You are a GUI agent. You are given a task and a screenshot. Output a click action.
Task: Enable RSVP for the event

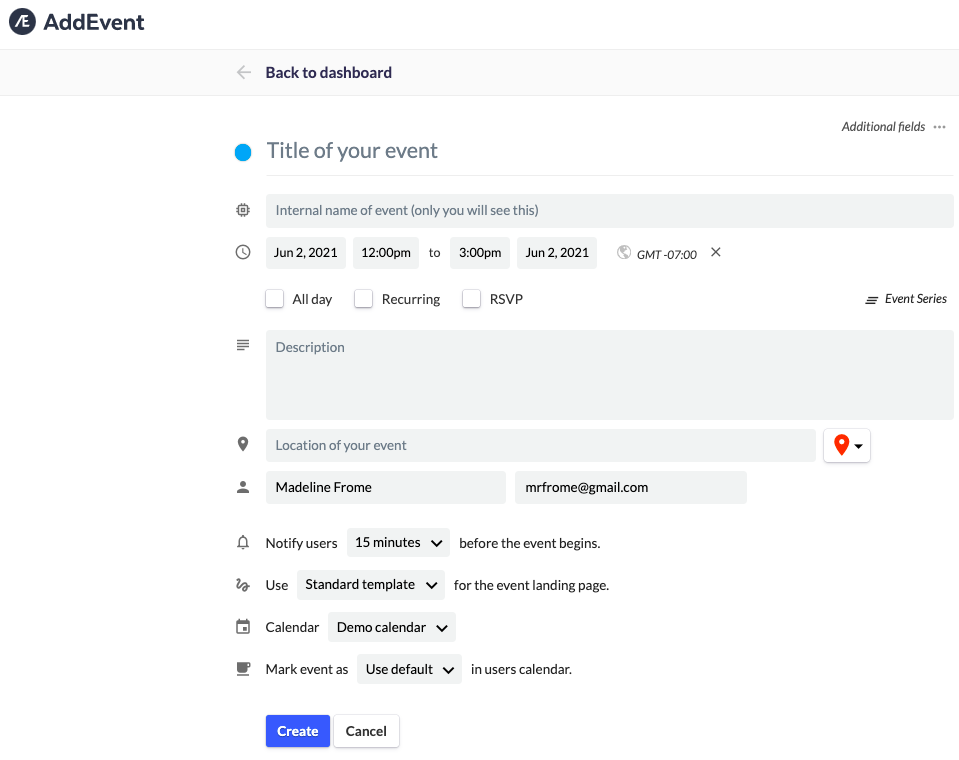[x=471, y=298]
